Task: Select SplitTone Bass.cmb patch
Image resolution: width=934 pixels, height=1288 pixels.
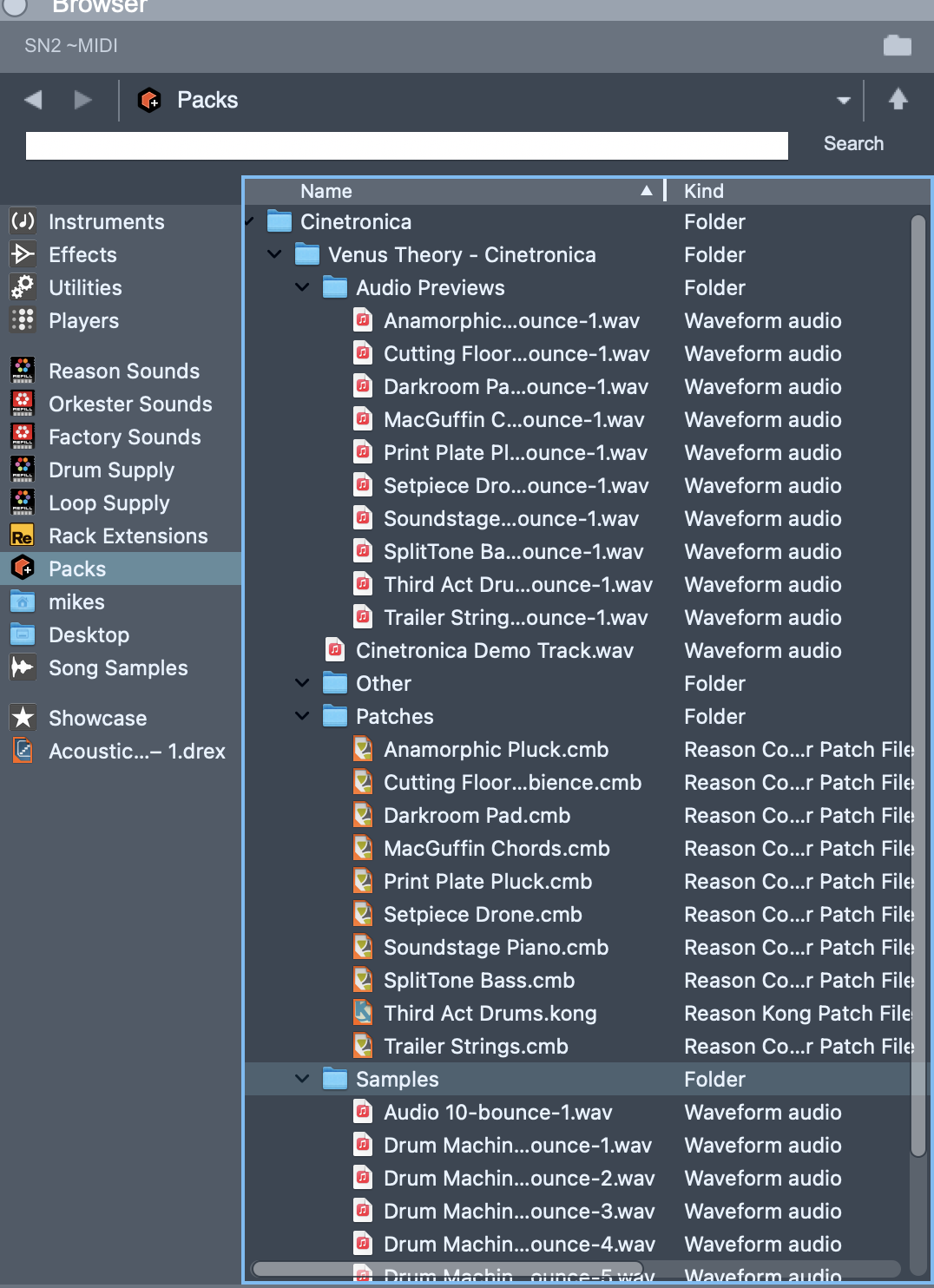Action: coord(577,981)
